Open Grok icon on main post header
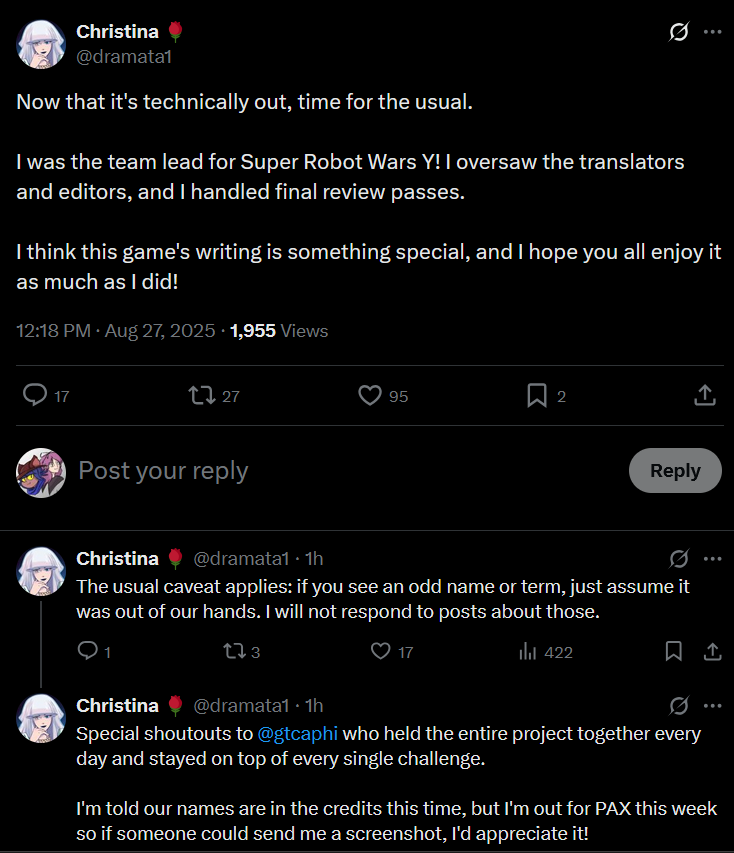 pyautogui.click(x=678, y=32)
